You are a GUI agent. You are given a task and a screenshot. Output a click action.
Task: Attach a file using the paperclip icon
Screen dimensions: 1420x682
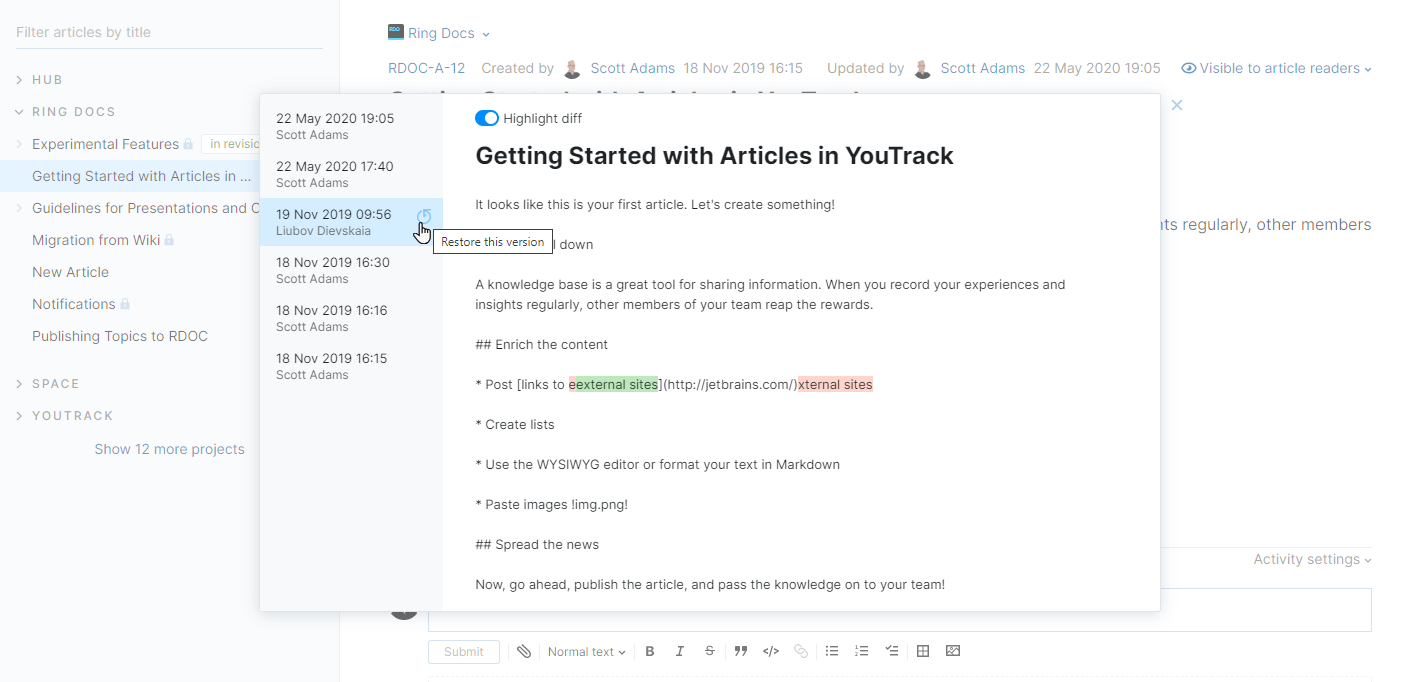tap(524, 651)
